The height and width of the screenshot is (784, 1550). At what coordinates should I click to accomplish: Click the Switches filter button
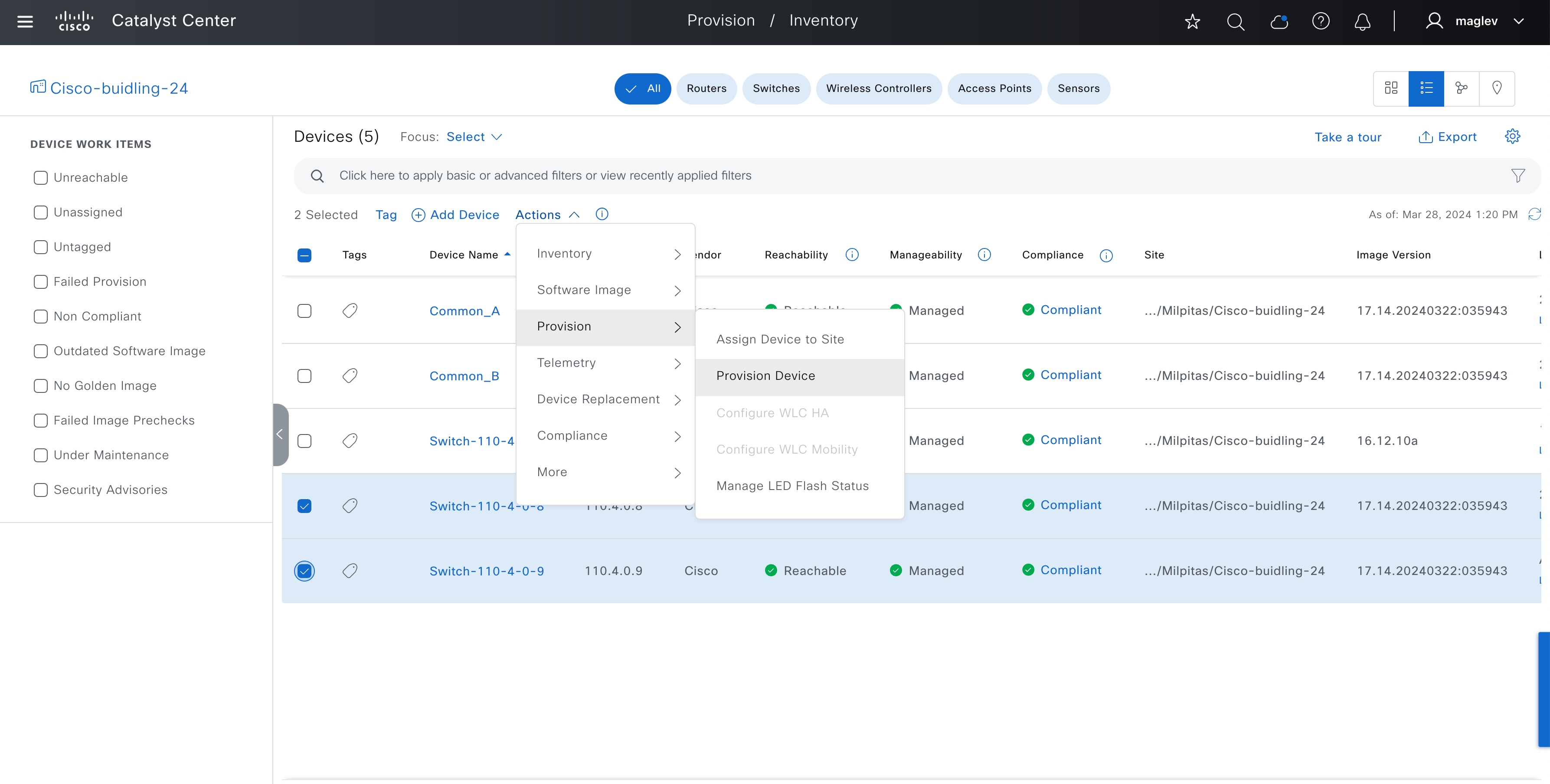pos(775,88)
